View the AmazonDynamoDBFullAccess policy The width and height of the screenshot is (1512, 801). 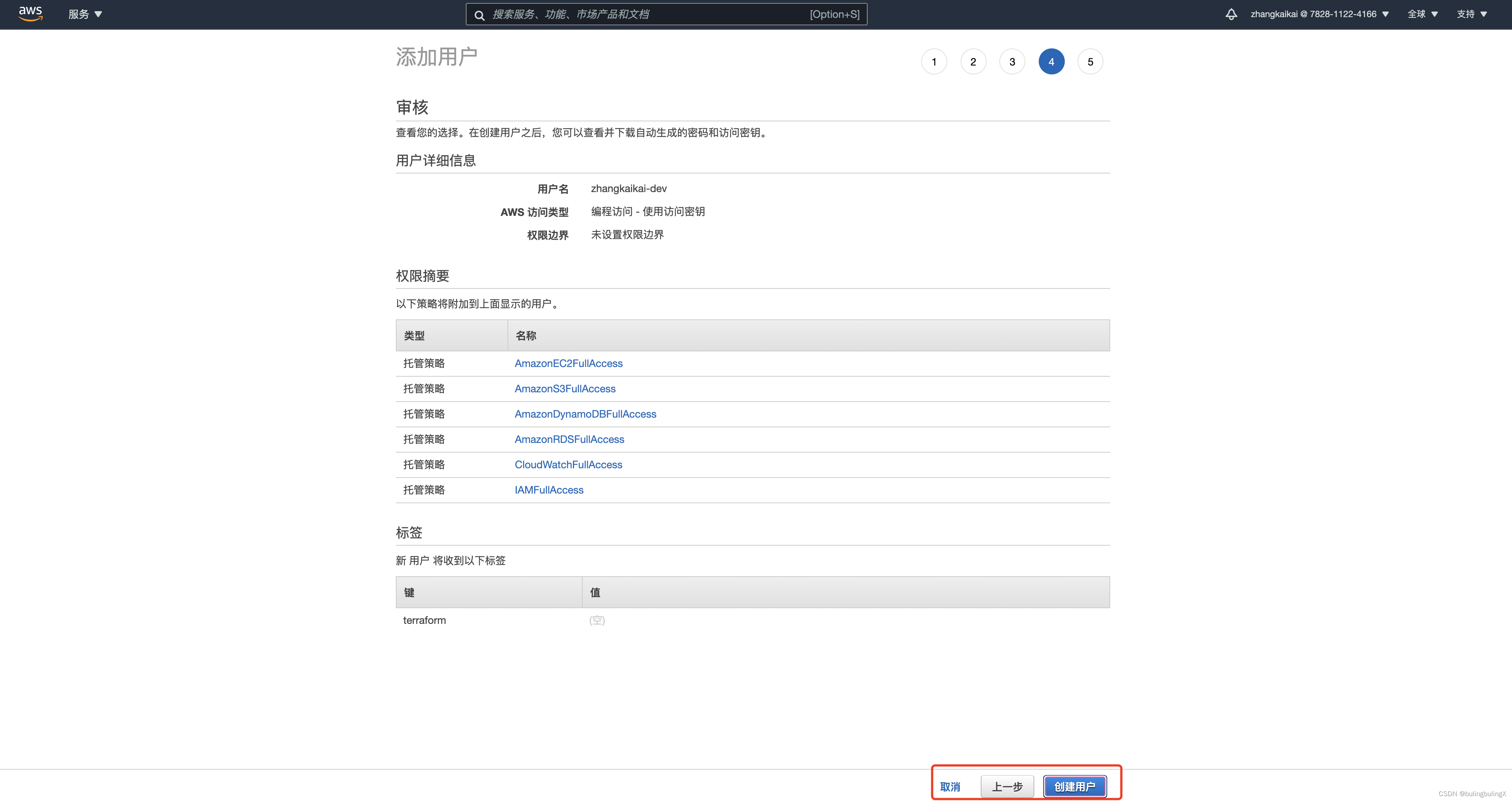[x=584, y=414]
